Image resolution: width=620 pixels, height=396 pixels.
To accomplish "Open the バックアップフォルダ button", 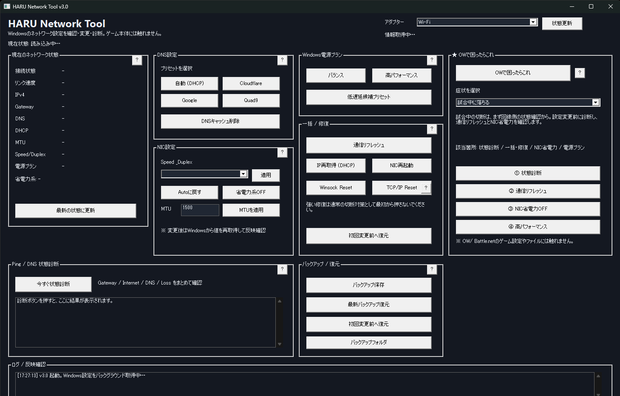I will (x=369, y=343).
